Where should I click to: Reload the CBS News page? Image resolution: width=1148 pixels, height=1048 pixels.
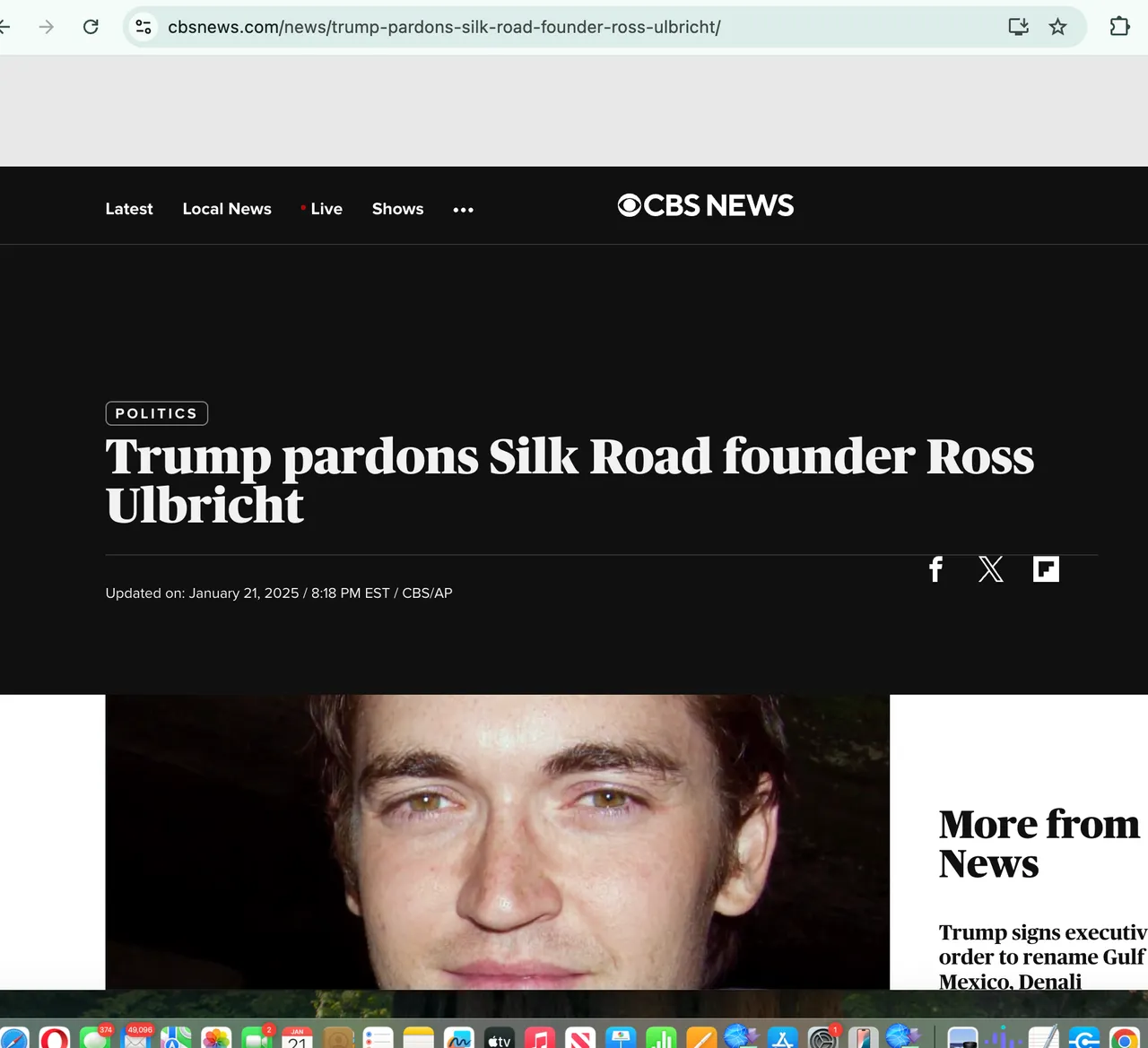91,27
